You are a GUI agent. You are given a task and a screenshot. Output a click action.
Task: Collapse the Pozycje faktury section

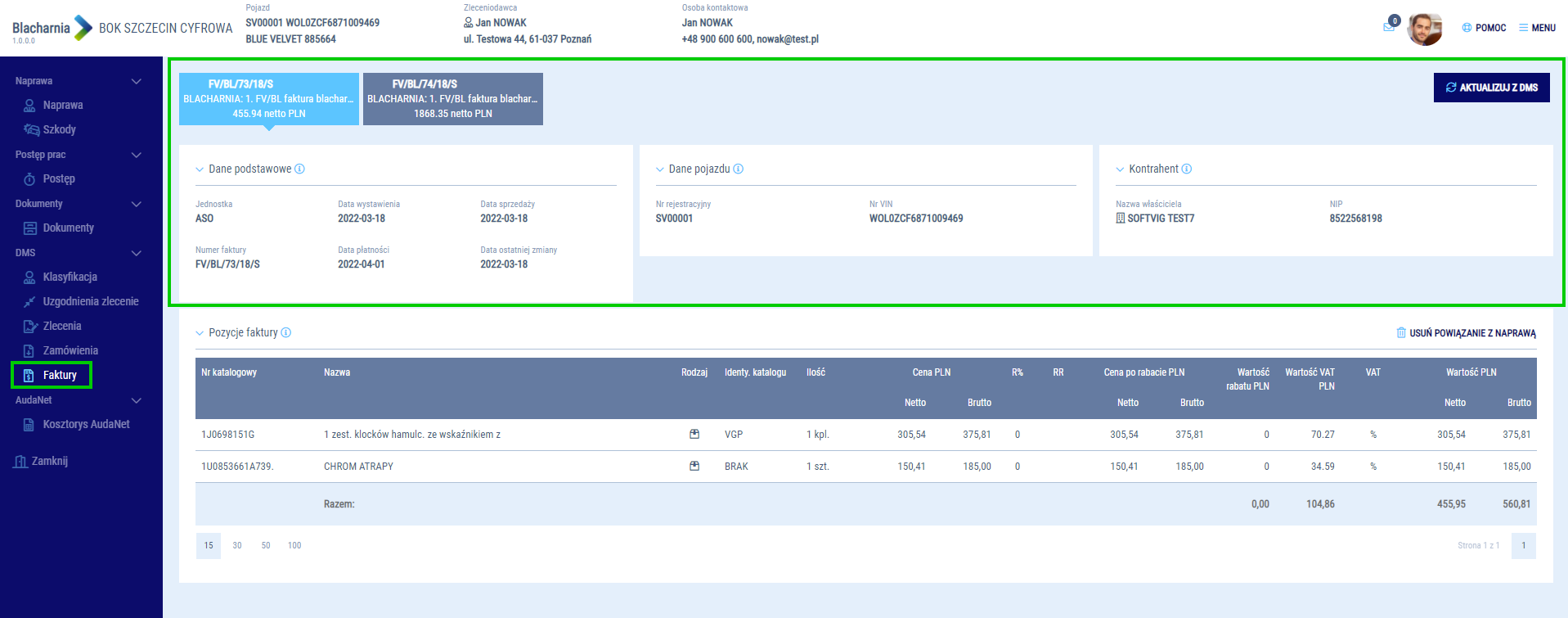pyautogui.click(x=200, y=333)
